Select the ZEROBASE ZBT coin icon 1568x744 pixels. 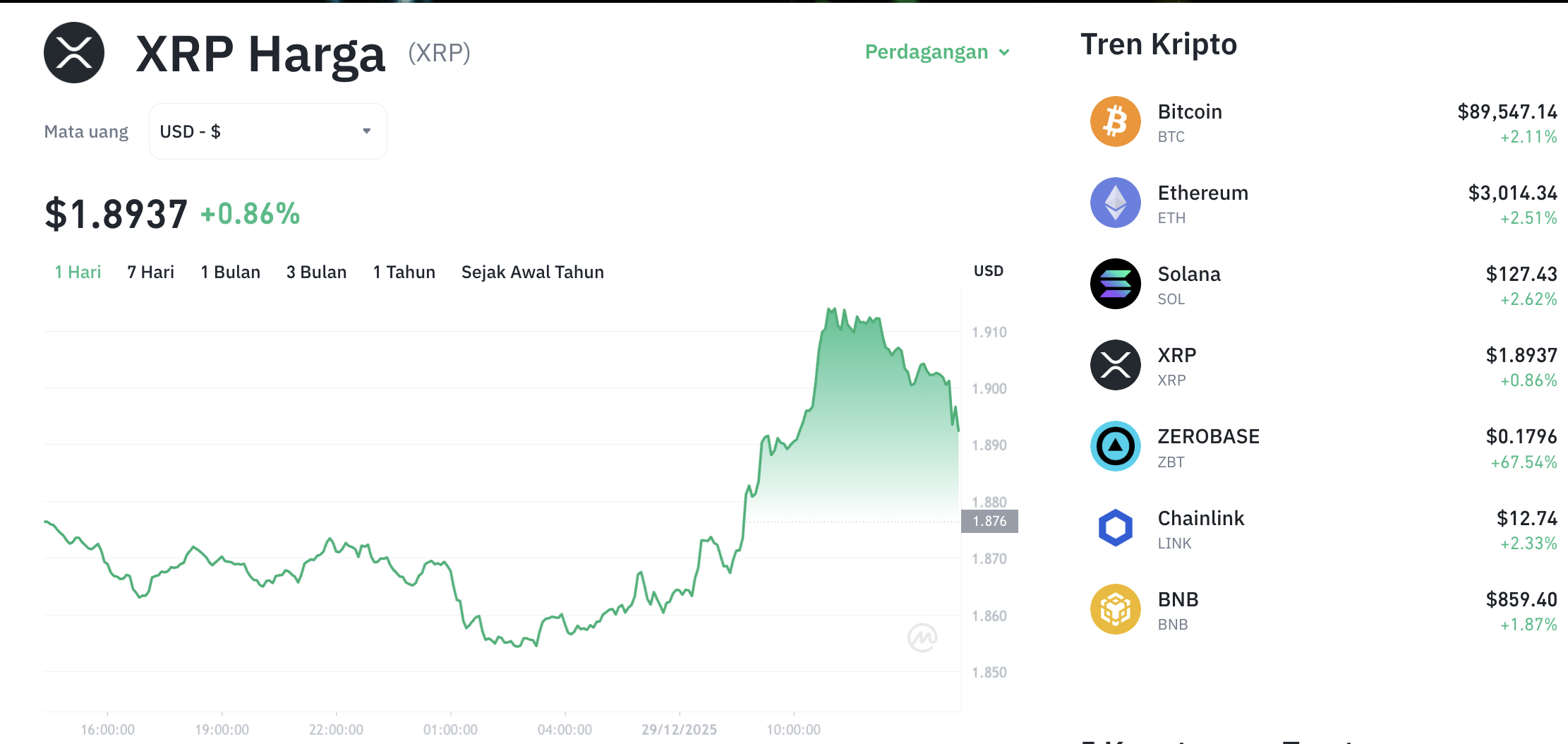coord(1115,446)
